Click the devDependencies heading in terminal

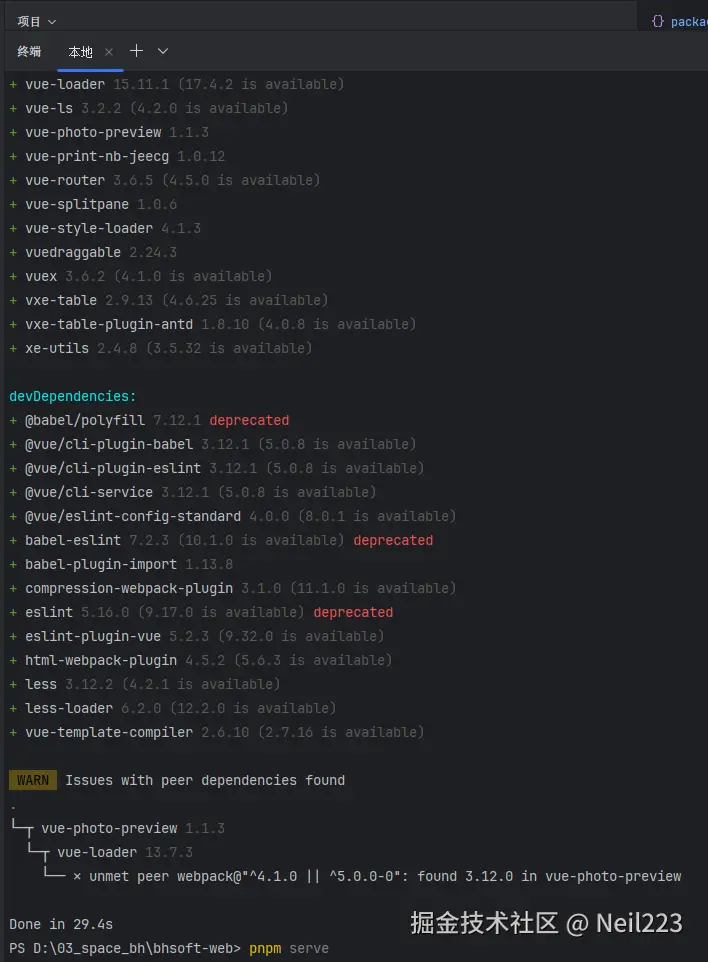(72, 396)
